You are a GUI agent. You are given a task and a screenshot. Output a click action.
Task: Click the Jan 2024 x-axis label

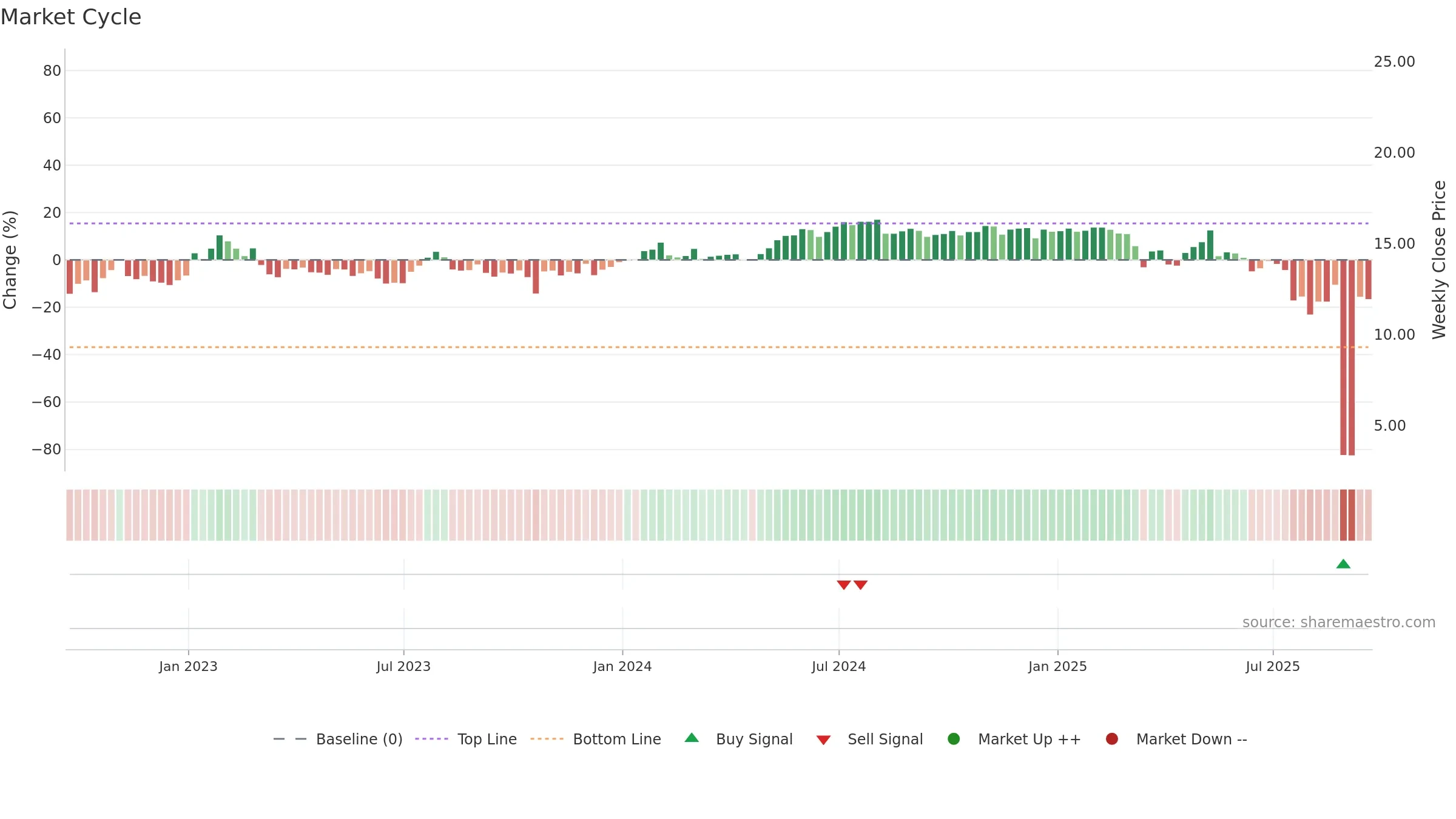pos(622,666)
